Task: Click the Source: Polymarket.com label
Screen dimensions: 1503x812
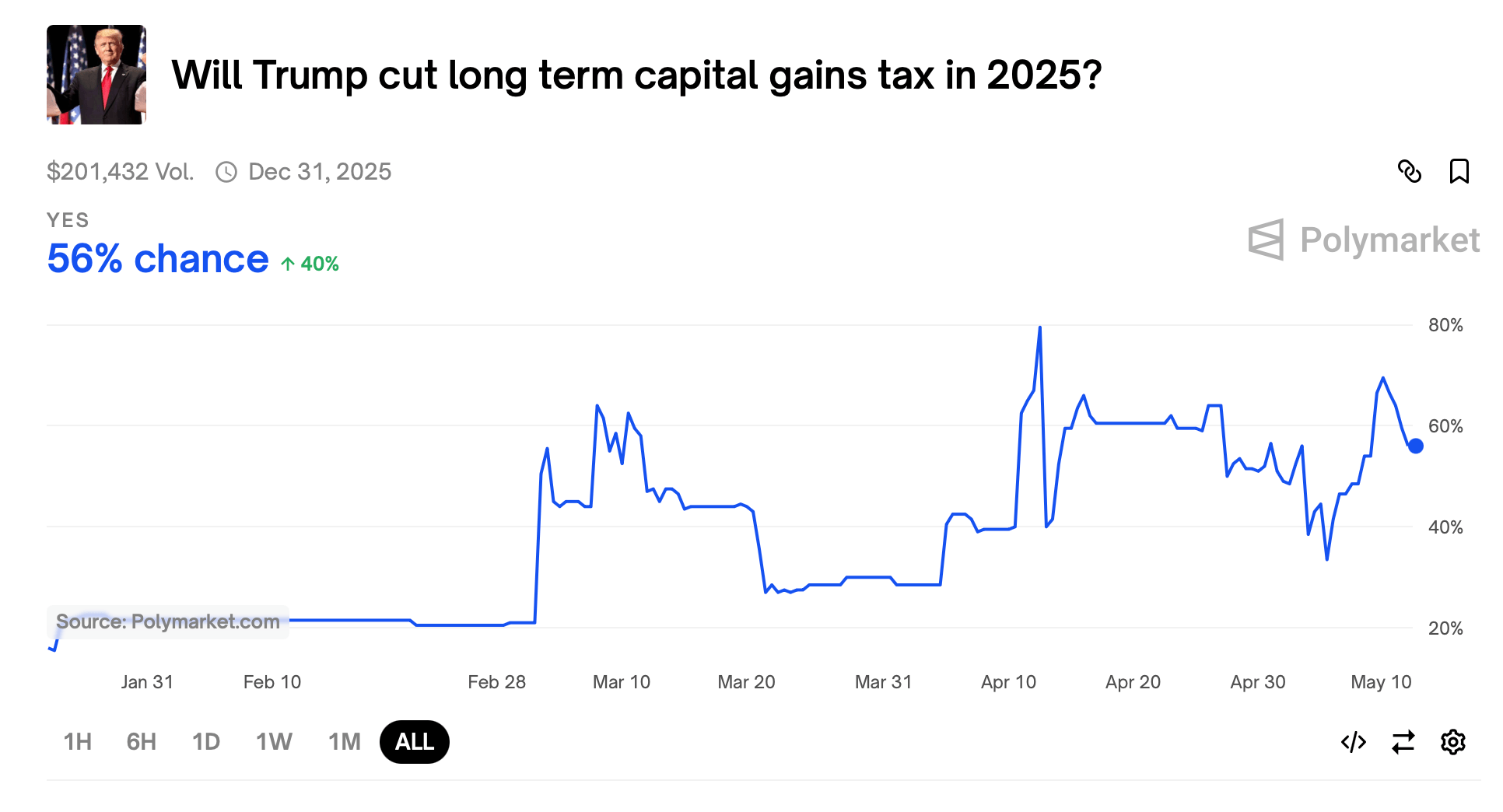Action: click(168, 621)
